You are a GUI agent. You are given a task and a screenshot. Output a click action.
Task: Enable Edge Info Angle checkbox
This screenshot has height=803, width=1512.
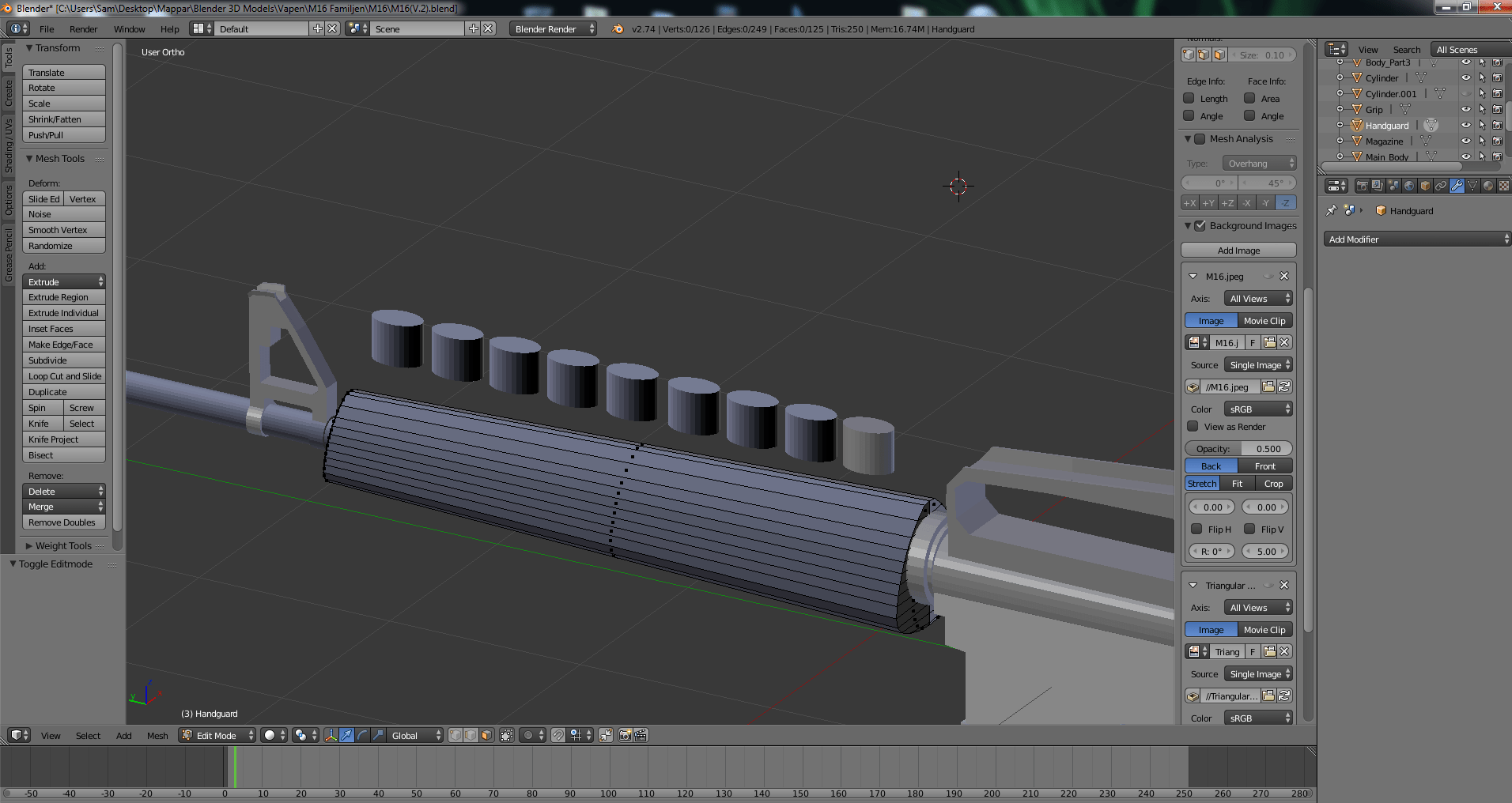(1189, 115)
